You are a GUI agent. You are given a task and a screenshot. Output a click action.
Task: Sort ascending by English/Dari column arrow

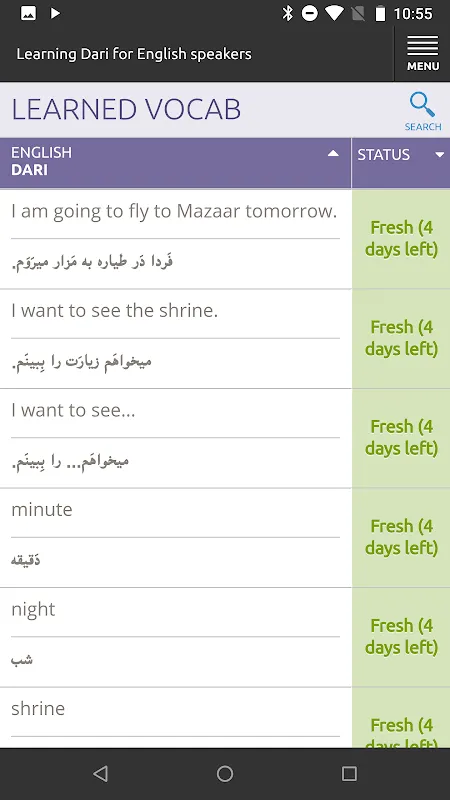point(333,153)
